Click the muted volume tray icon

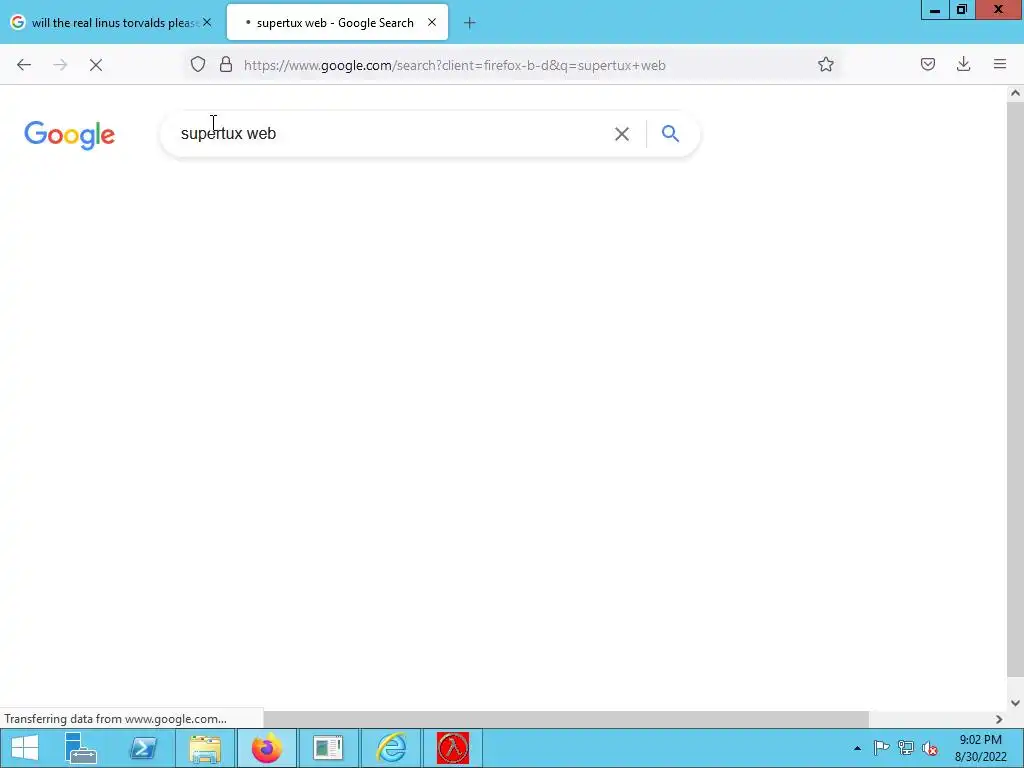(930, 748)
